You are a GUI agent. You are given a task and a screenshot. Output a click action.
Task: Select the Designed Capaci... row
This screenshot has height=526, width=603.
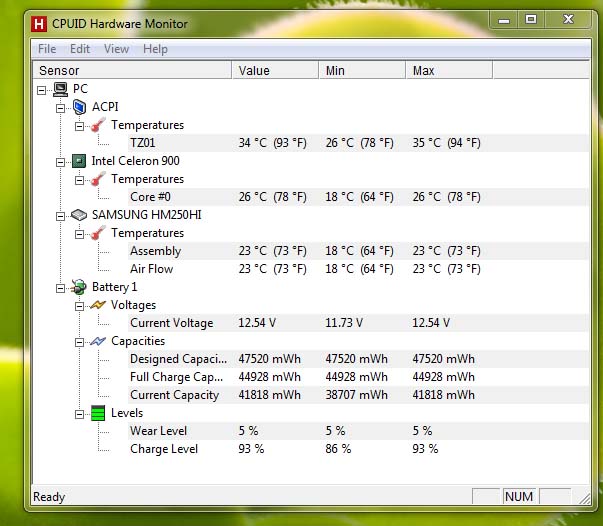pos(358,359)
